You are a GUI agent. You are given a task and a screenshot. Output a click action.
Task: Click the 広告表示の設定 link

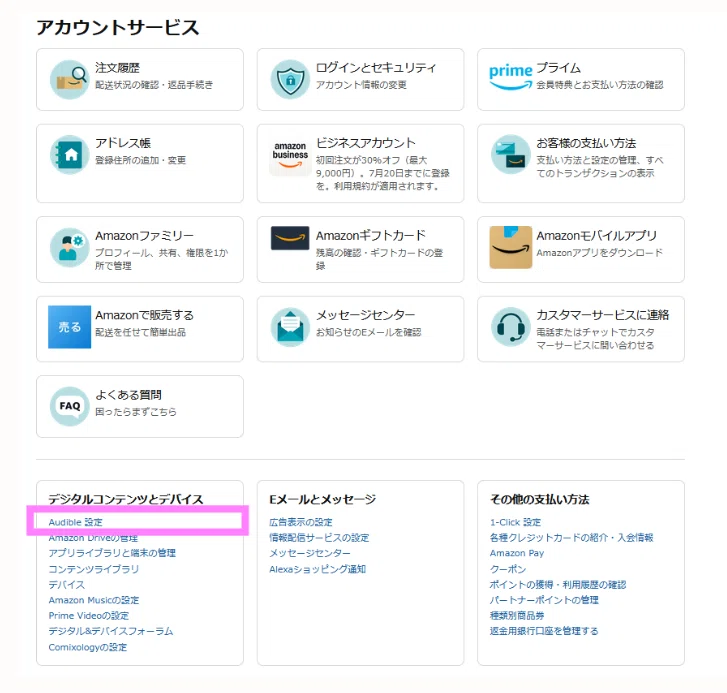click(300, 522)
